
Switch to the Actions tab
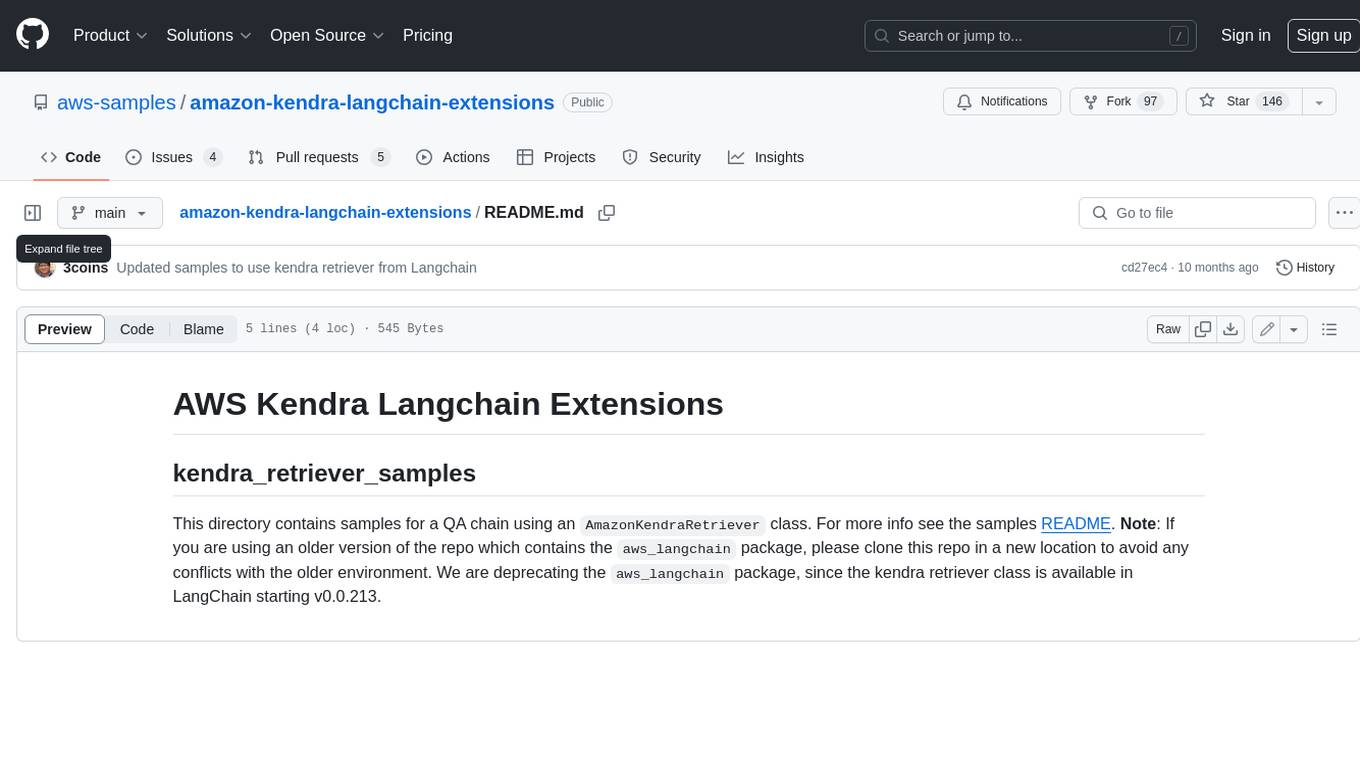452,157
